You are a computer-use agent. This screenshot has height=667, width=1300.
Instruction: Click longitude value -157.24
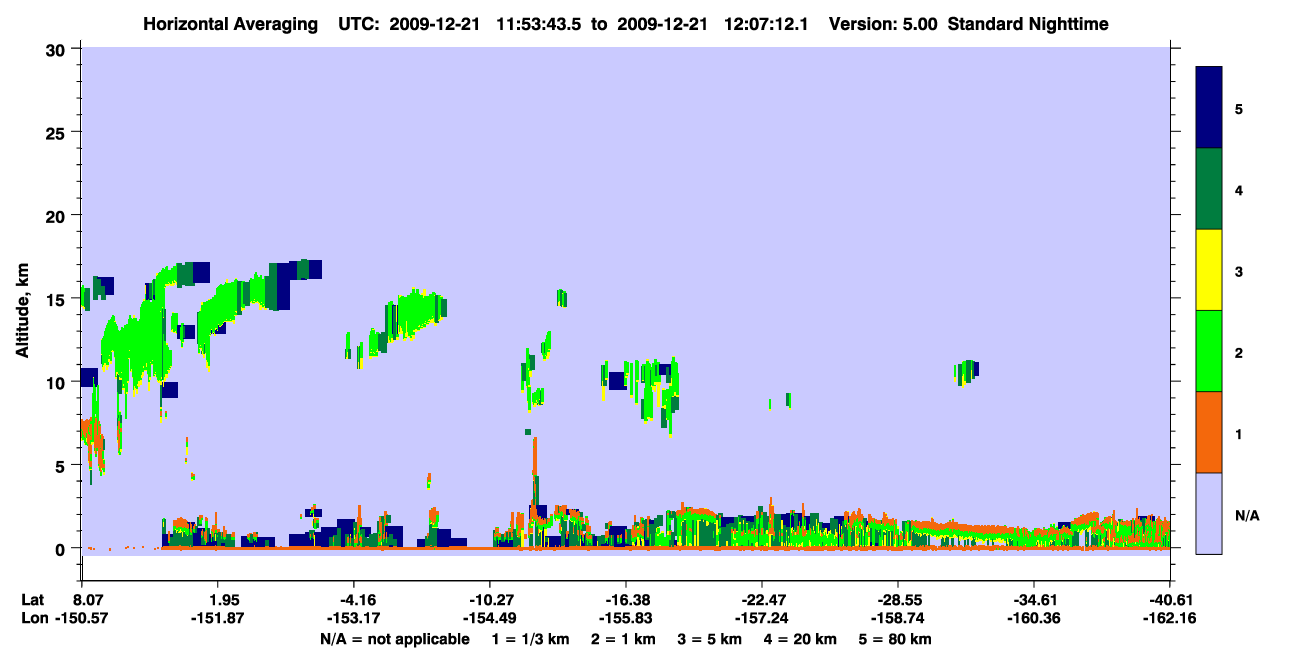[762, 619]
